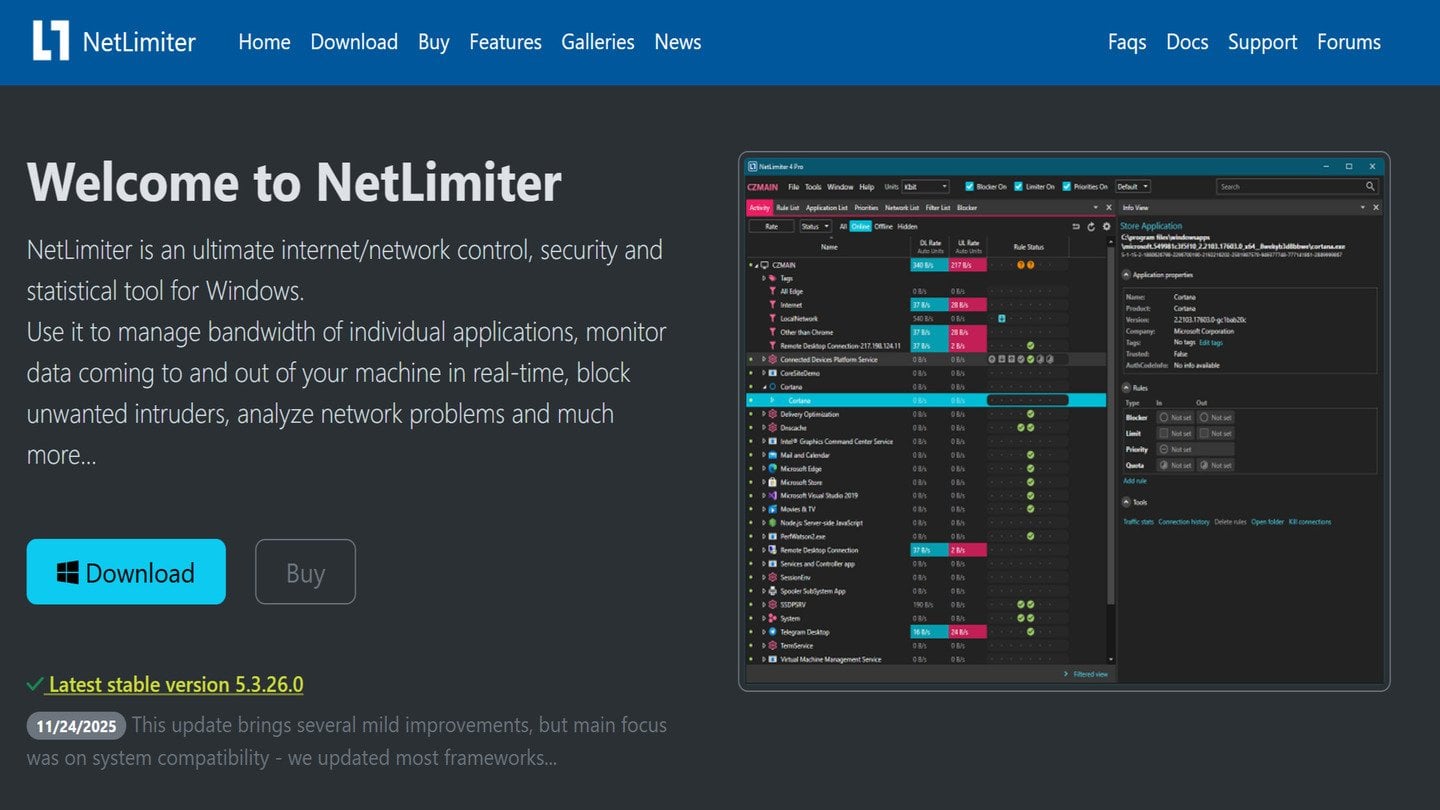Screen dimensions: 1440x810
Task: Open the Features page in navigation
Action: (x=505, y=42)
